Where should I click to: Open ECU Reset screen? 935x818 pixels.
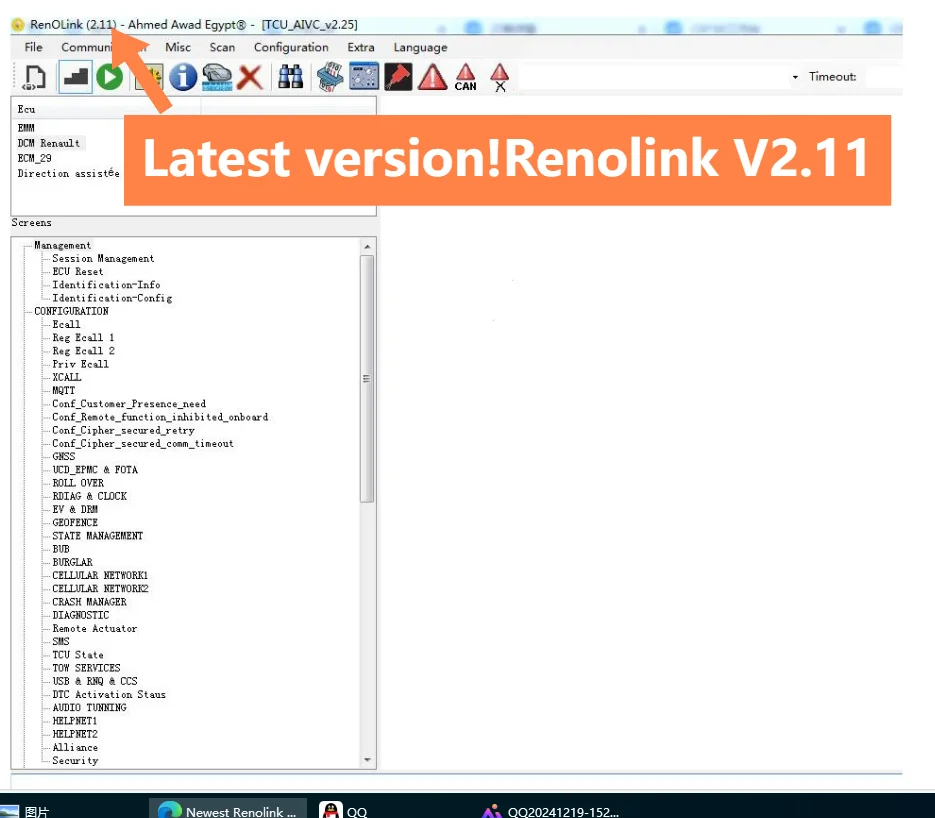78,271
